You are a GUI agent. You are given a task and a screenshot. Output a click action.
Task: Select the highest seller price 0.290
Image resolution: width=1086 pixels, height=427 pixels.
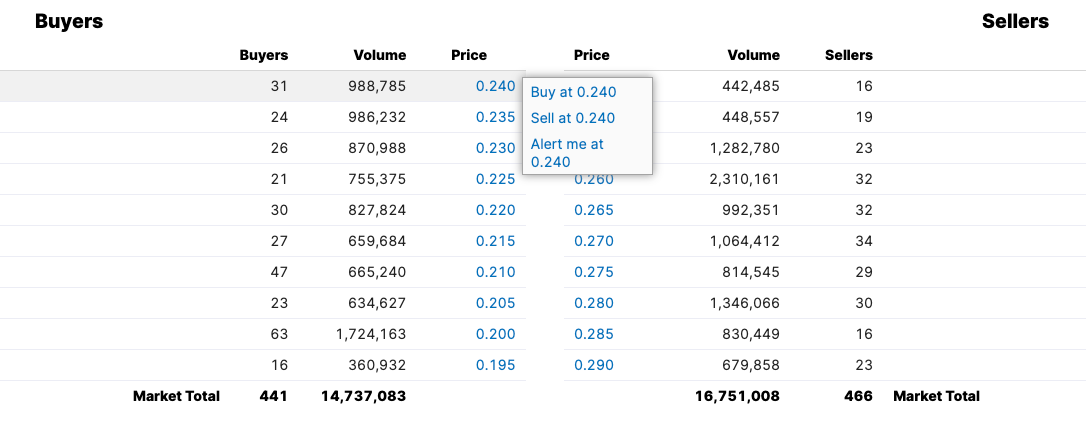coord(593,365)
